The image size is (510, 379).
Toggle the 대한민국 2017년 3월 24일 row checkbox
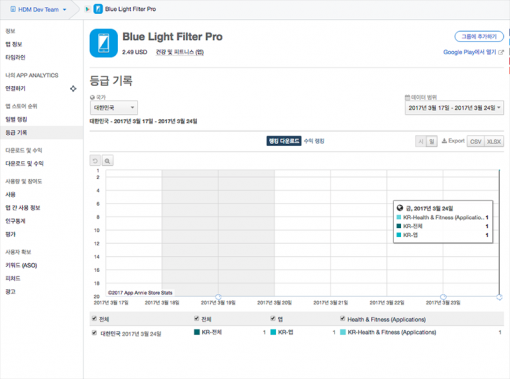pyautogui.click(x=94, y=333)
